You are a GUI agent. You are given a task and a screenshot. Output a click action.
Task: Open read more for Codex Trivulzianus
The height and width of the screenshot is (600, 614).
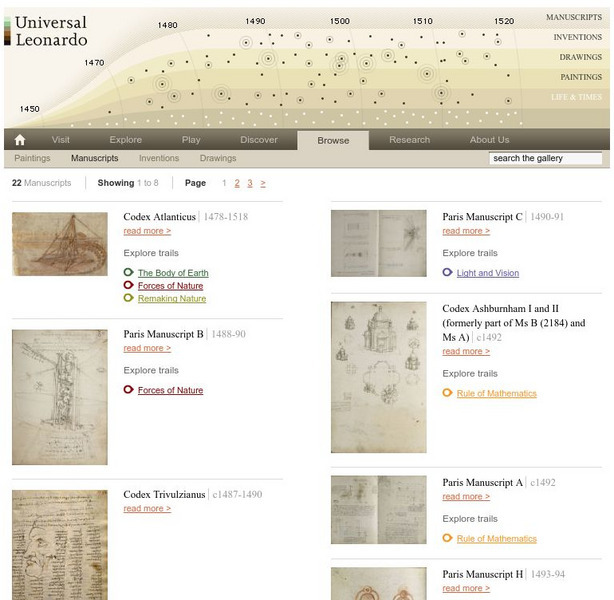coord(147,508)
